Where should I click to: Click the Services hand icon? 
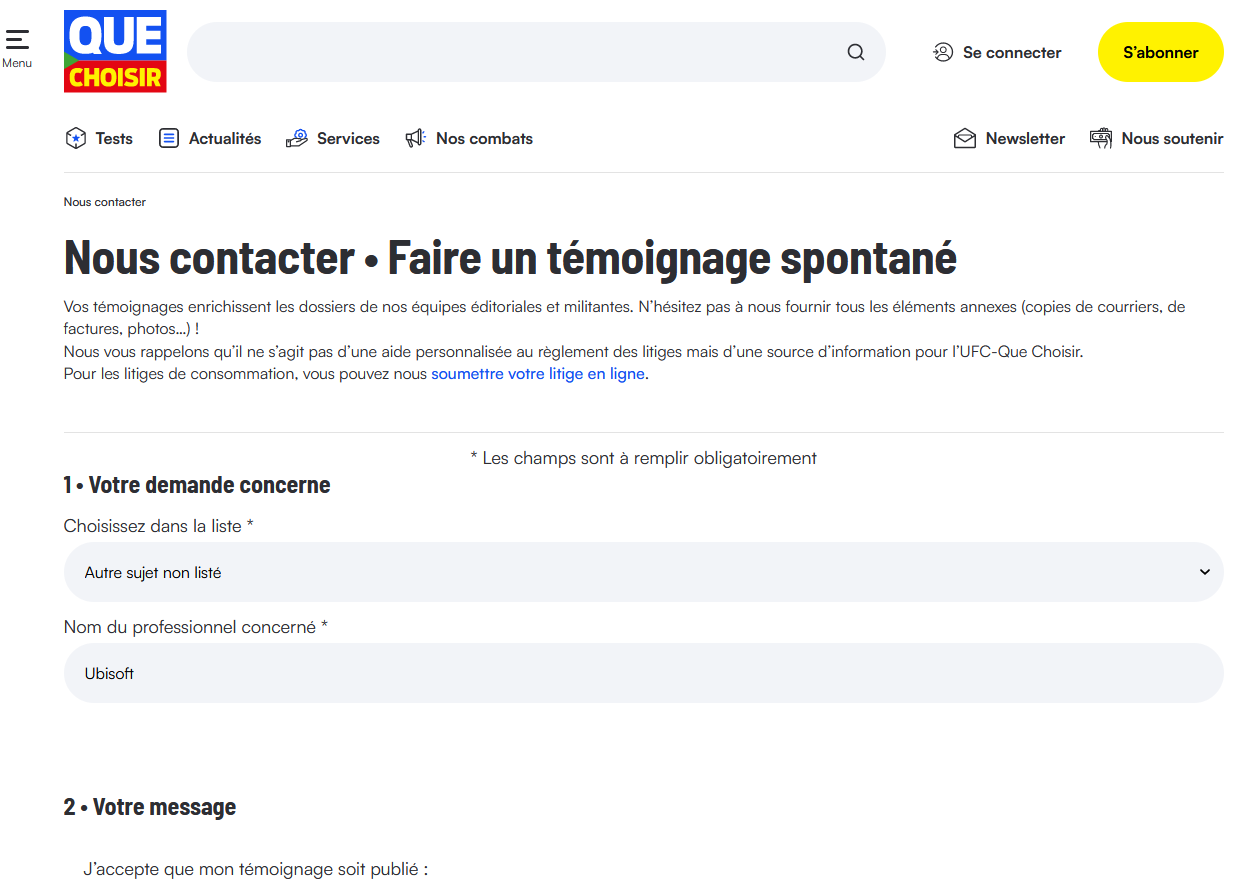pos(296,138)
